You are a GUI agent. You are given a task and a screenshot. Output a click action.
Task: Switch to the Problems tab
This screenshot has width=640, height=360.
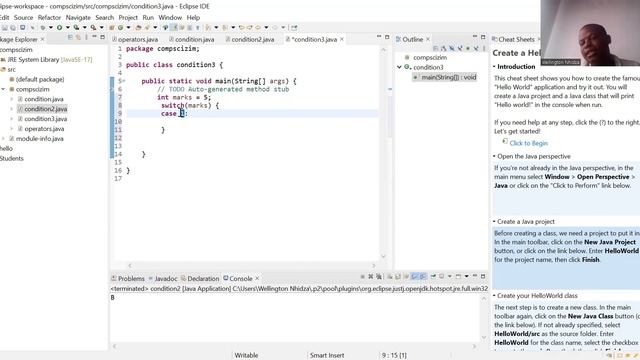tap(128, 279)
